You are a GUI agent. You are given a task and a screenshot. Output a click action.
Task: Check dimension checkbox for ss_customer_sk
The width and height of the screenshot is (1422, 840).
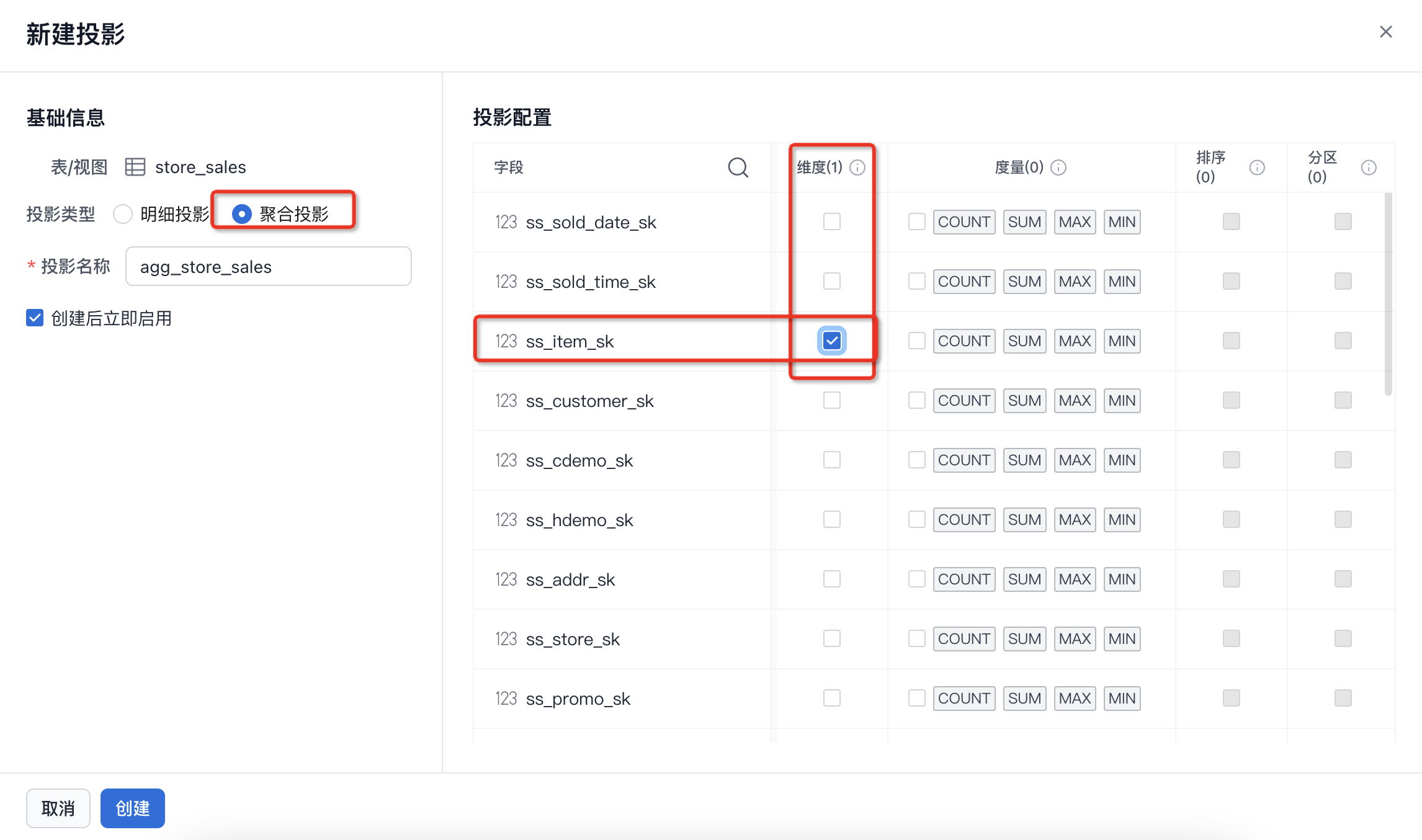point(832,400)
